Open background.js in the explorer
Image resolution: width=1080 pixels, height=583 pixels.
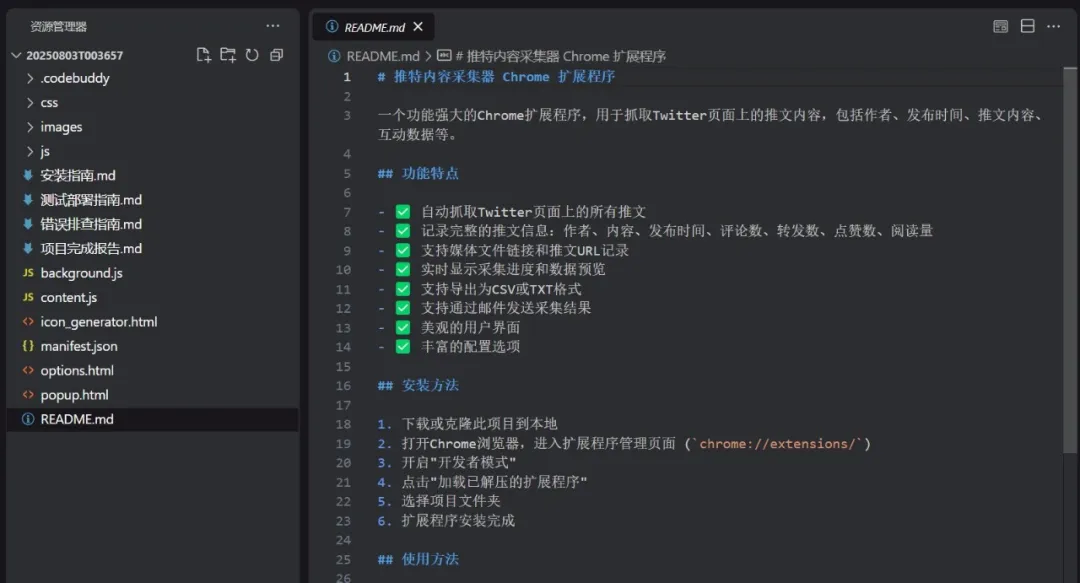[81, 273]
